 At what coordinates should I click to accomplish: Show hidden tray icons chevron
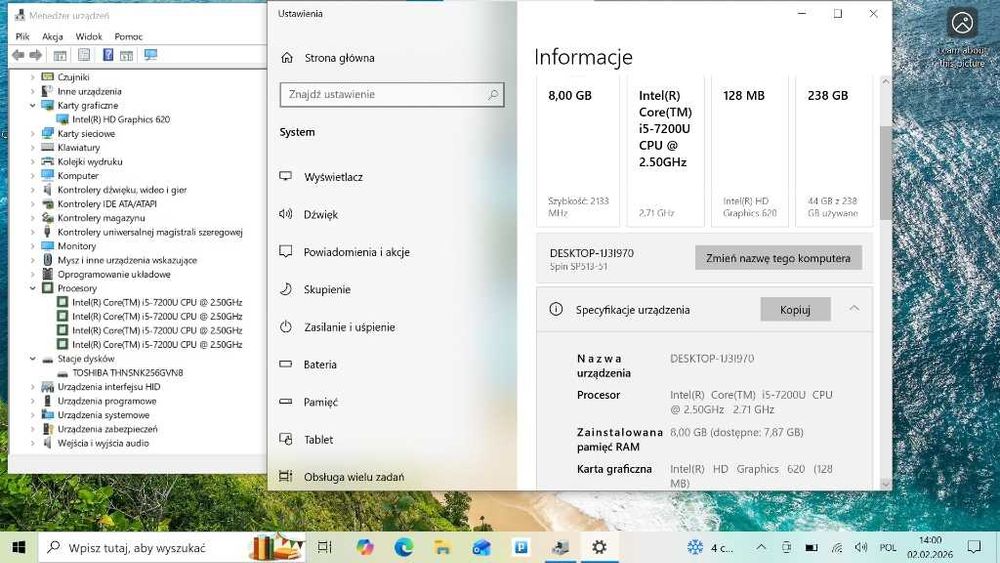point(761,548)
